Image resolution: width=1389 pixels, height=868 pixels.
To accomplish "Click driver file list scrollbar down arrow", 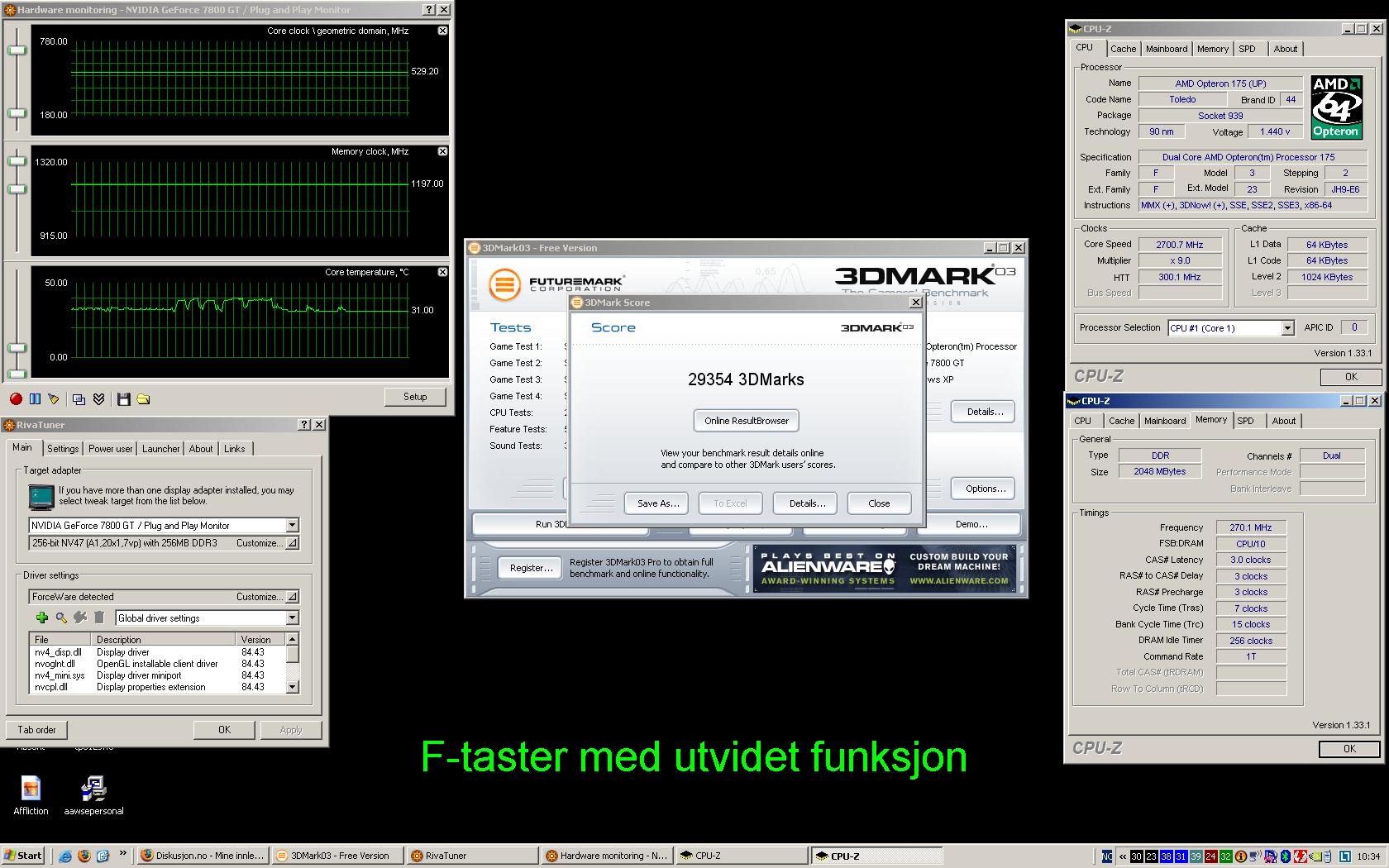I will click(x=292, y=687).
